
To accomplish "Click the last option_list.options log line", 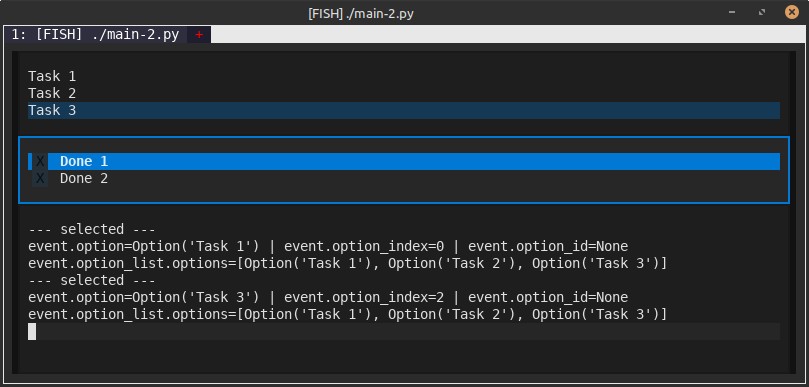I will click(348, 314).
